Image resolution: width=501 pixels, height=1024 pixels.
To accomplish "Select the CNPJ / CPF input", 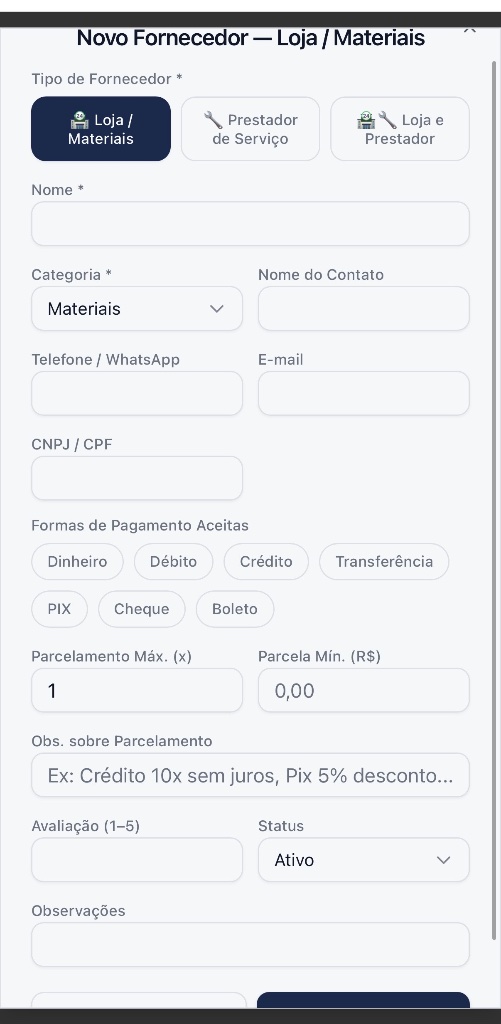I will (x=137, y=478).
